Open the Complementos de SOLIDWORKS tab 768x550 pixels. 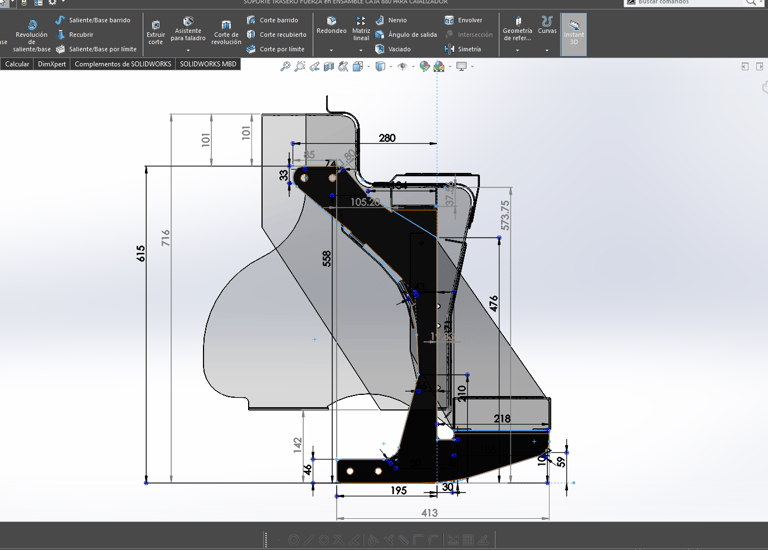[123, 64]
